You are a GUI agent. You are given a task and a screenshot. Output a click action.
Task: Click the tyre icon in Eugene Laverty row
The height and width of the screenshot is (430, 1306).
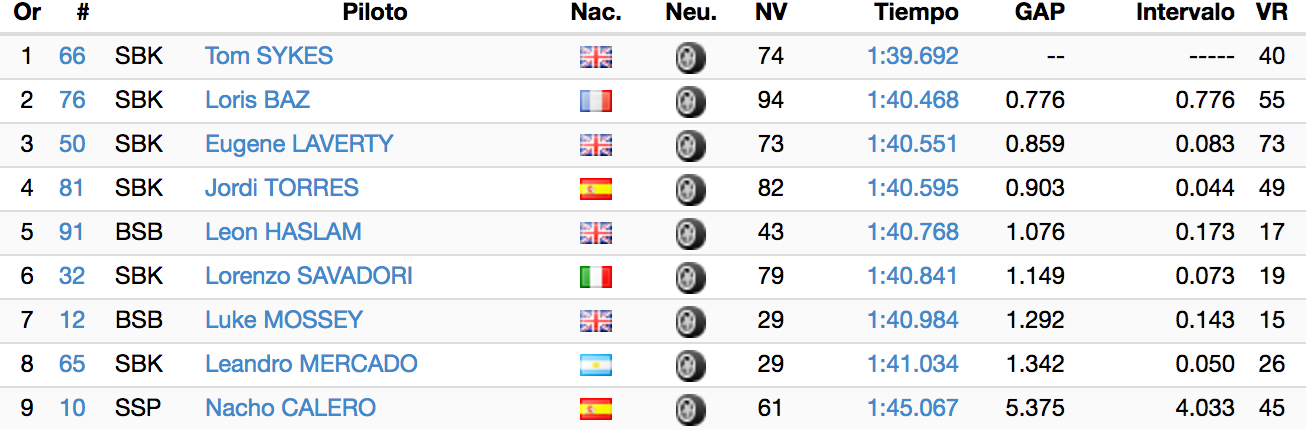click(x=691, y=145)
